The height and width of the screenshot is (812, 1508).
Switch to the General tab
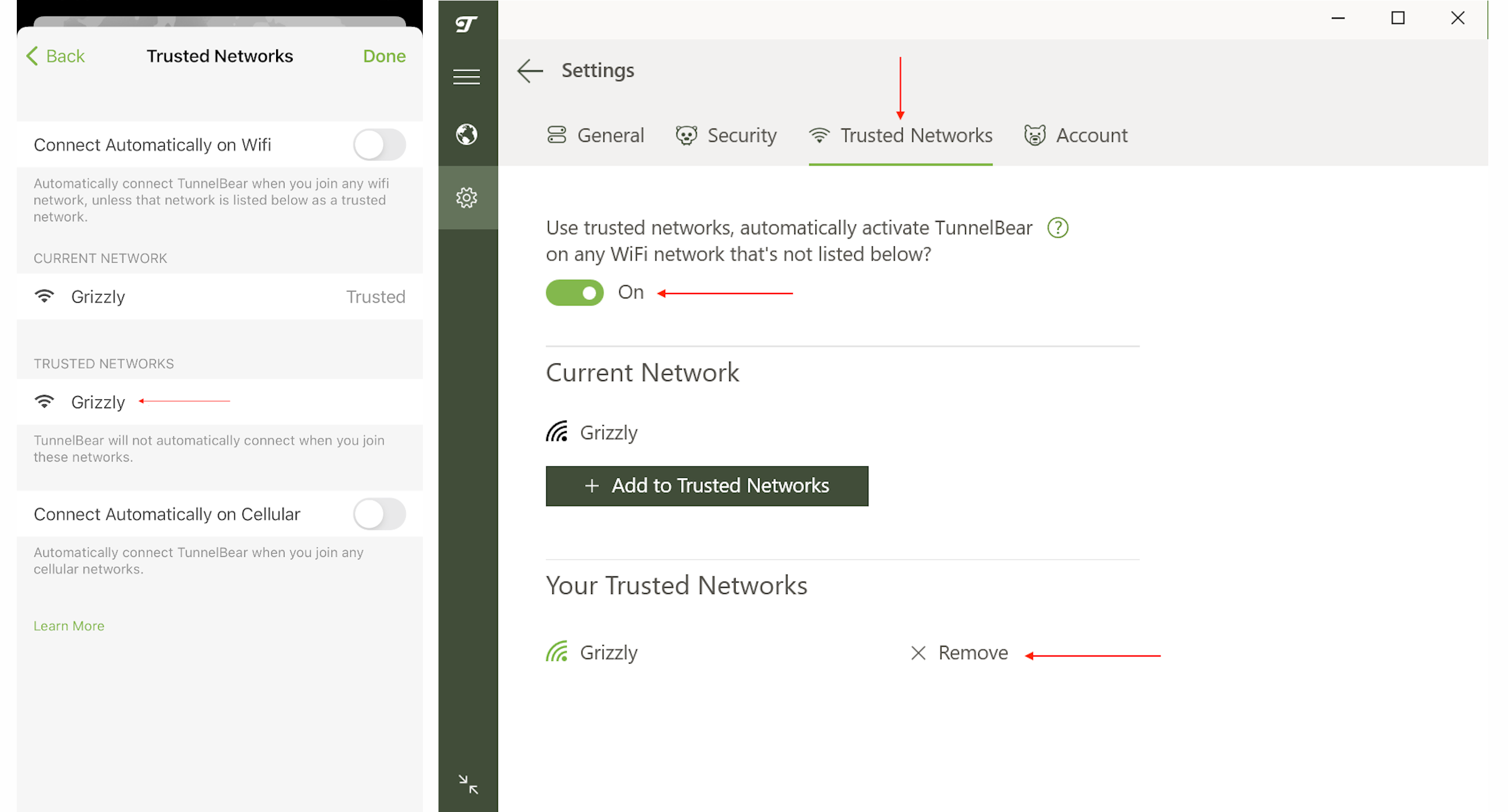click(595, 135)
